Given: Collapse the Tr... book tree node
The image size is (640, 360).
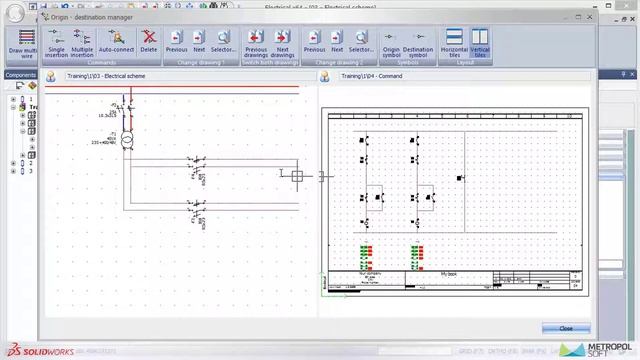Looking at the screenshot, I should pos(13,107).
